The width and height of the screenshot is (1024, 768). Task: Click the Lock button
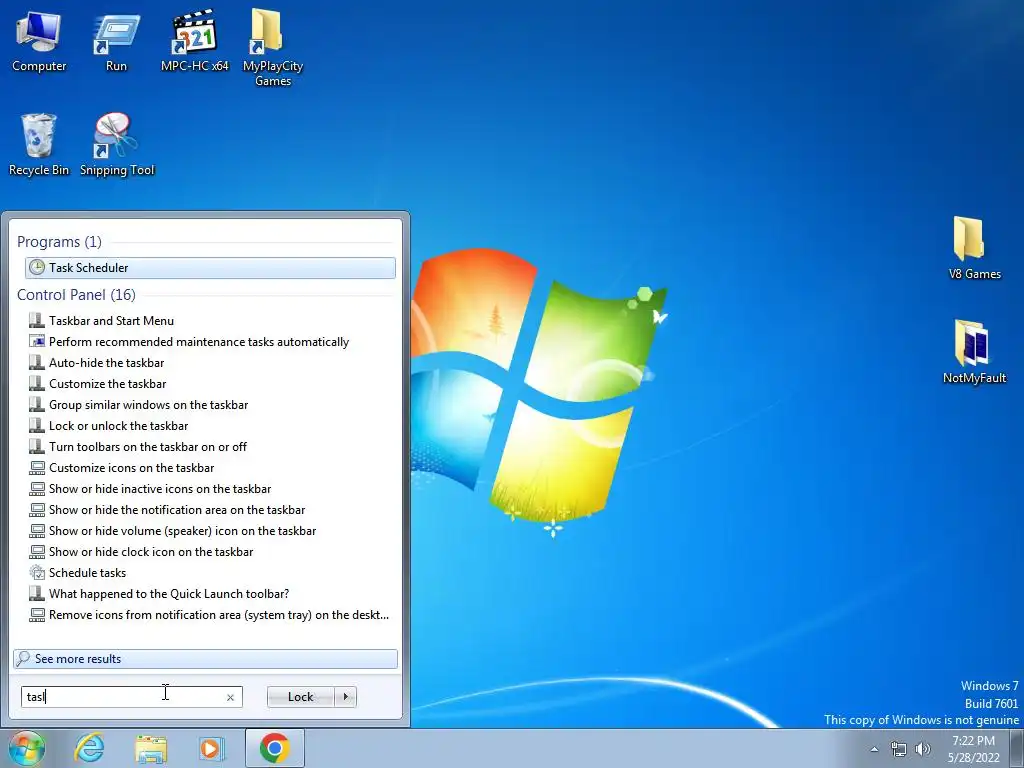pyautogui.click(x=300, y=697)
